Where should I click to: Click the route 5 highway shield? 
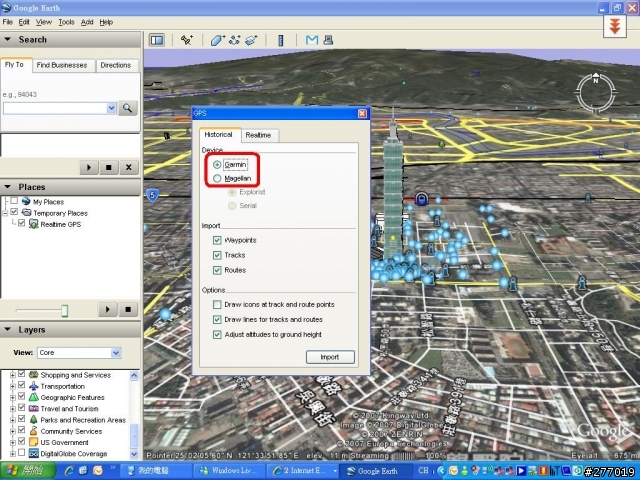(152, 195)
